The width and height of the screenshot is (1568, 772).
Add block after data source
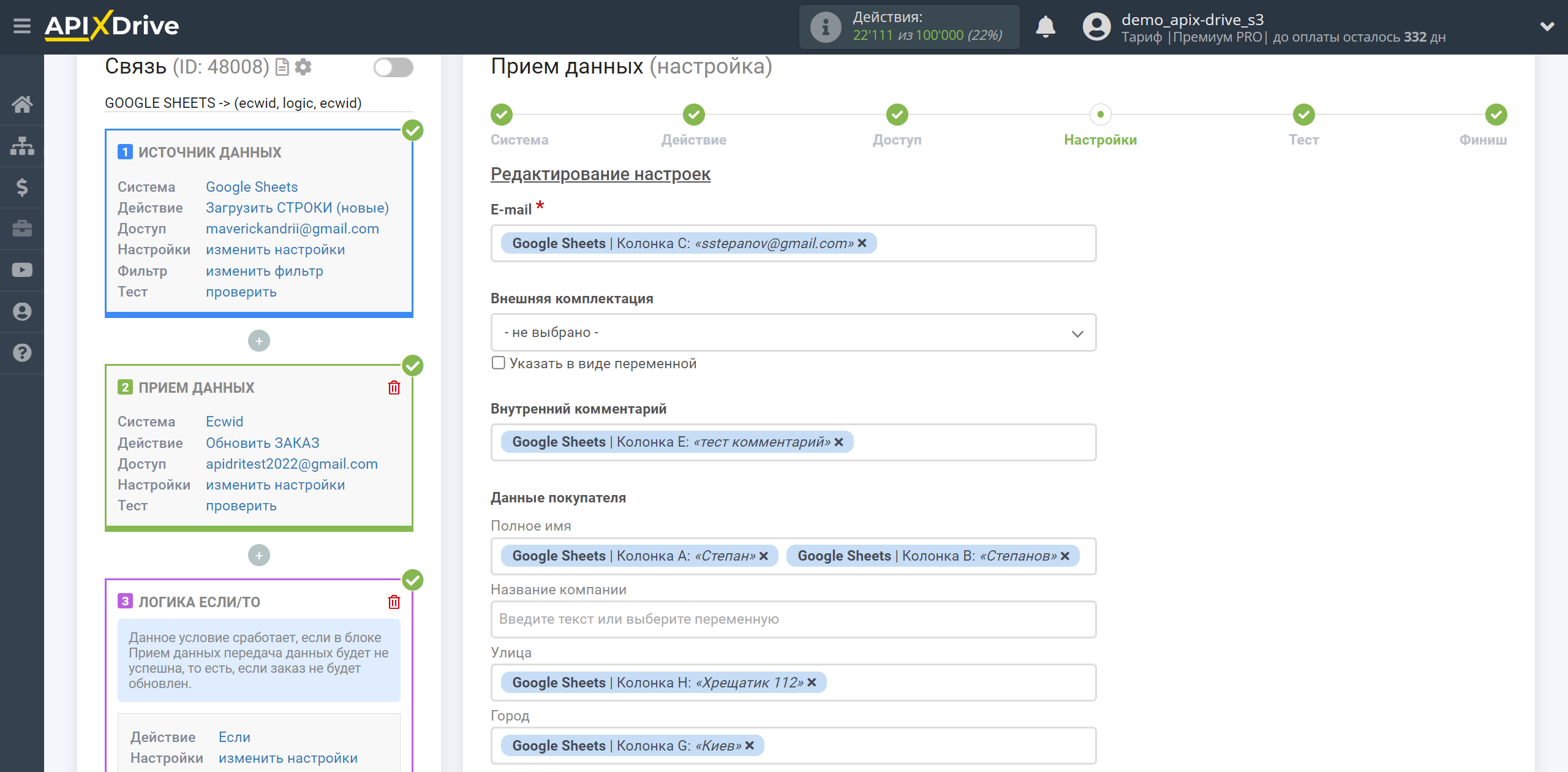(259, 341)
